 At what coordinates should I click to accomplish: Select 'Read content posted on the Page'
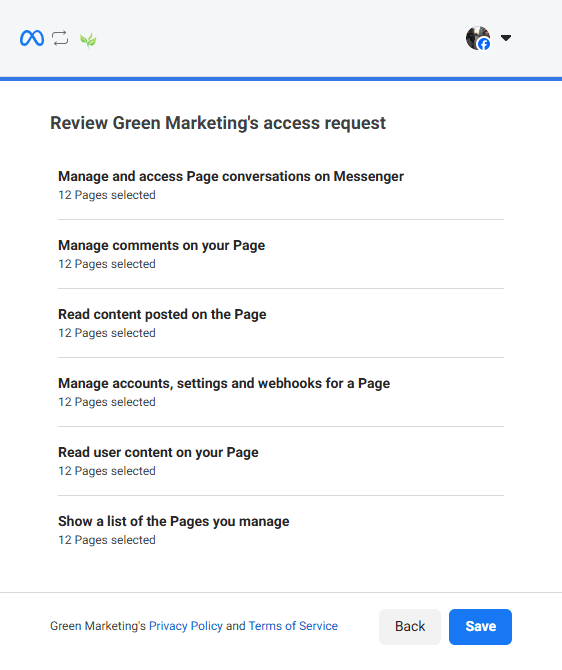(x=281, y=323)
